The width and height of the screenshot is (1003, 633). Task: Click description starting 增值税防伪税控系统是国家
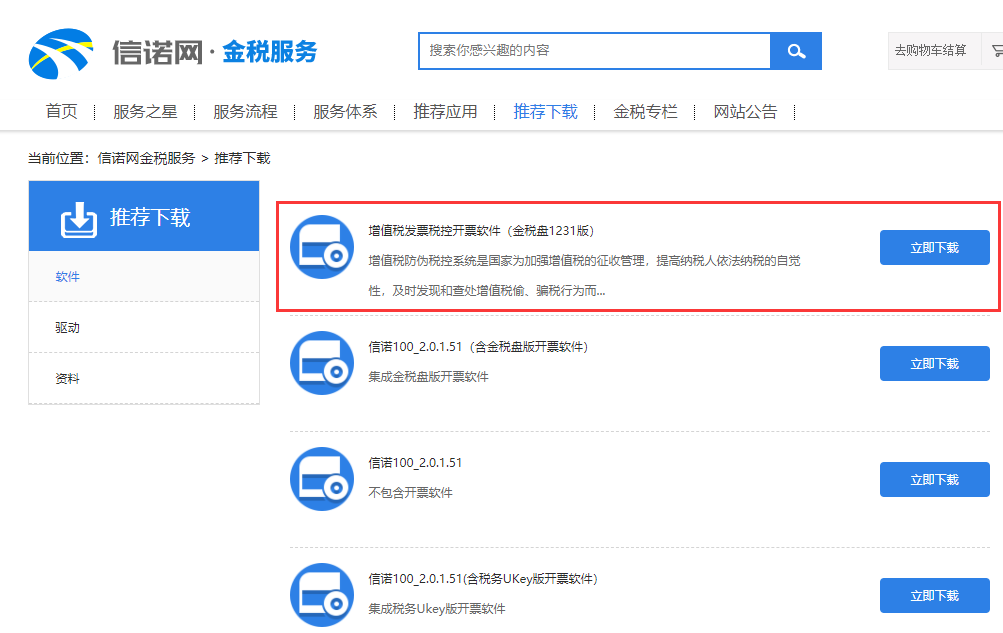click(x=584, y=276)
